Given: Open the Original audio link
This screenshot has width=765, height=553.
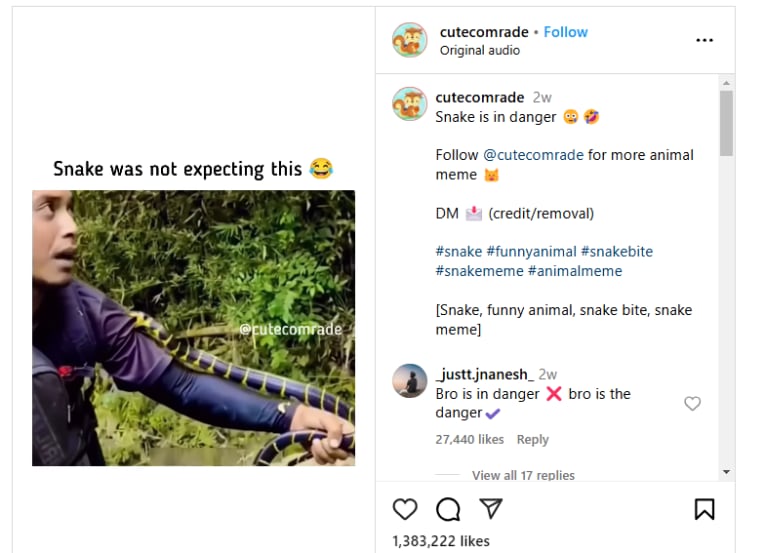Looking at the screenshot, I should 480,50.
